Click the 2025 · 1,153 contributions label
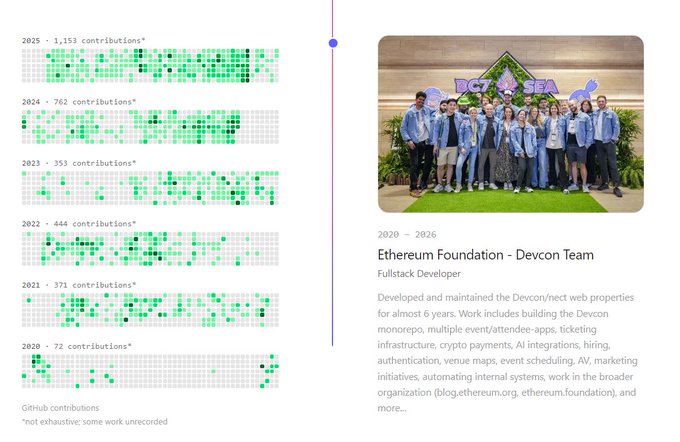Screen dimensions: 680x442 [83, 40]
